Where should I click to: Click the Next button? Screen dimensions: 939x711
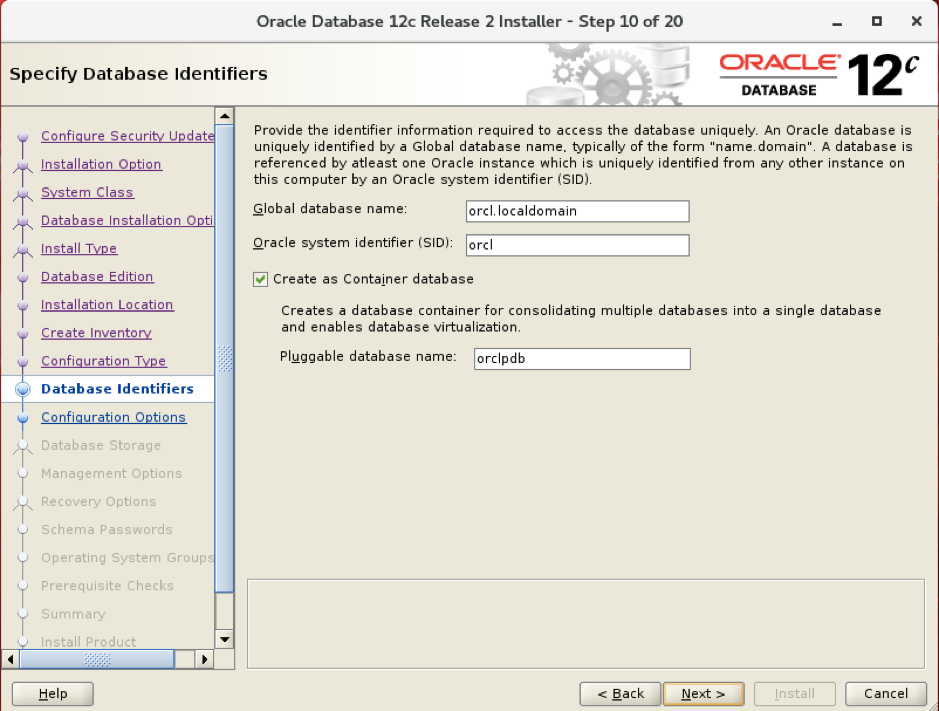coord(703,693)
